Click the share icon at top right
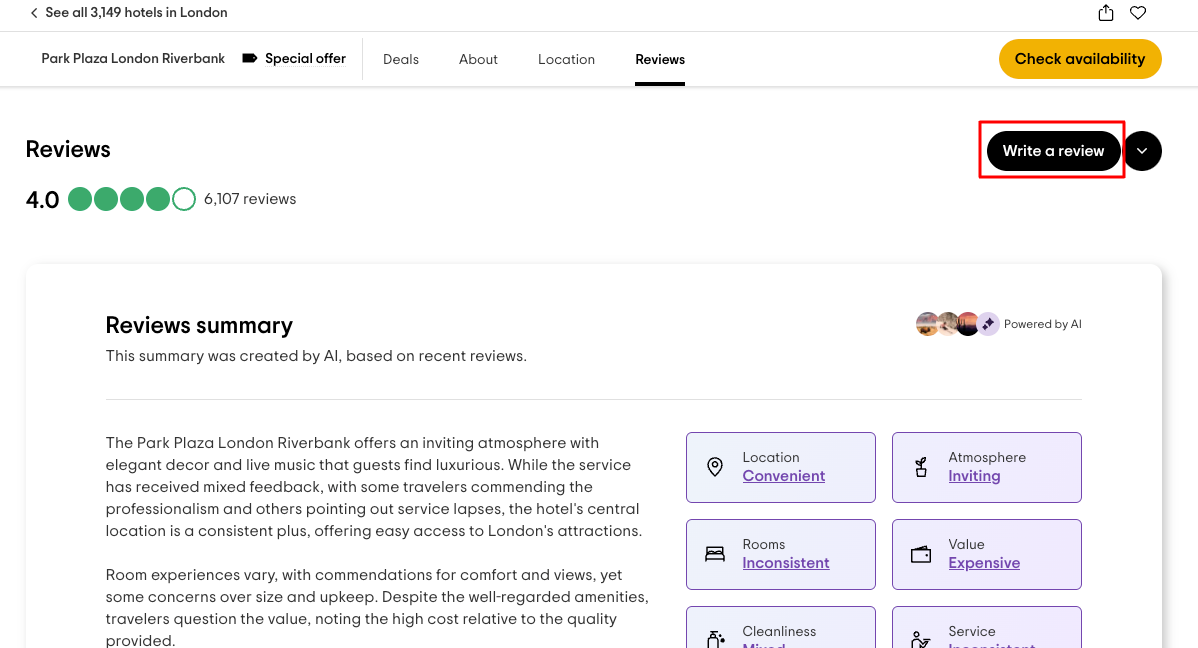Image resolution: width=1198 pixels, height=648 pixels. pyautogui.click(x=1106, y=13)
